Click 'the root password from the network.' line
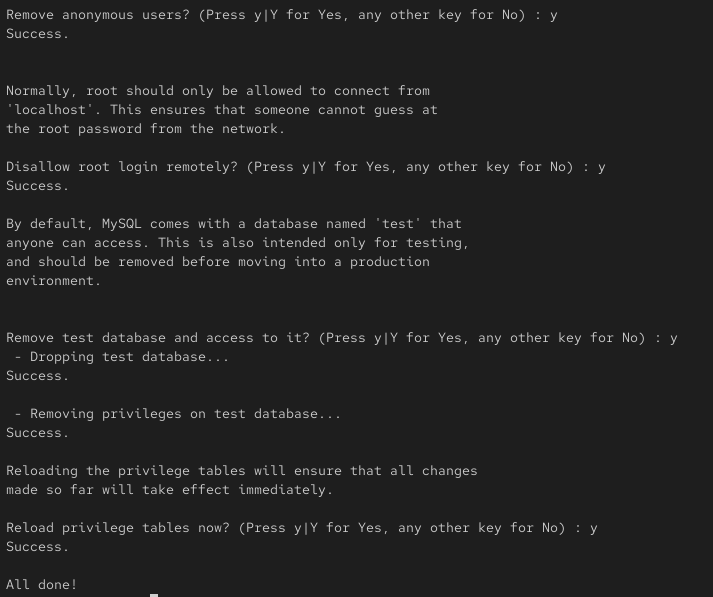This screenshot has width=713, height=597. pyautogui.click(x=146, y=129)
